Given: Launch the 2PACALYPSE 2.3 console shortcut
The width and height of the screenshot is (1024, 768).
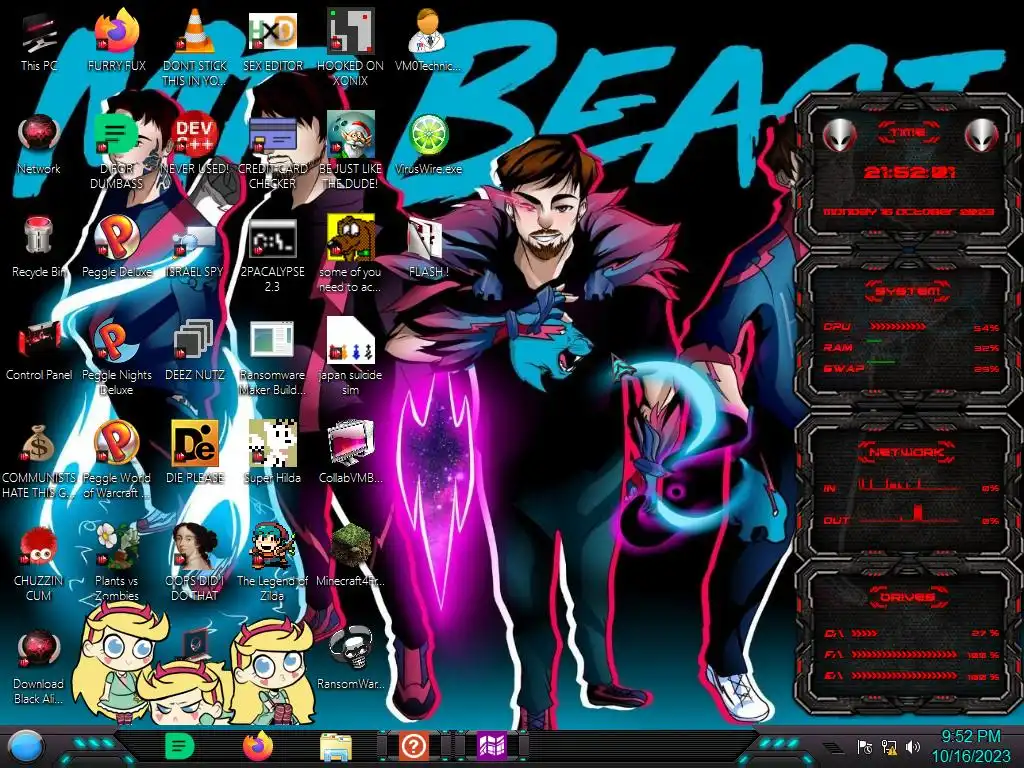Looking at the screenshot, I should [272, 253].
